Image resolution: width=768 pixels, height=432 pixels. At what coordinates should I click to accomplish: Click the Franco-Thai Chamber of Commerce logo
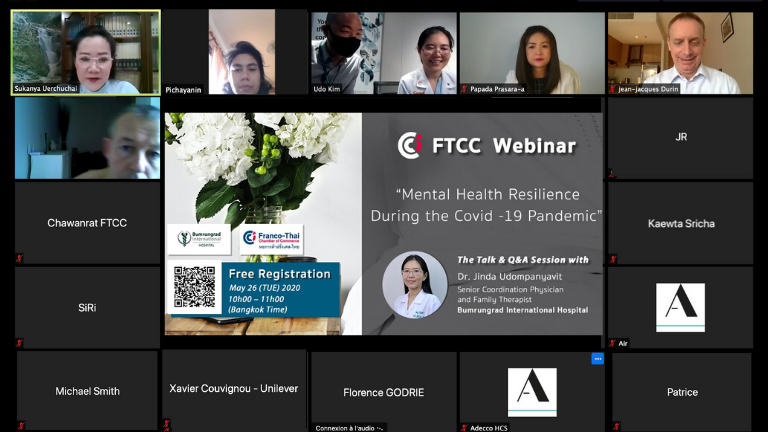click(272, 240)
